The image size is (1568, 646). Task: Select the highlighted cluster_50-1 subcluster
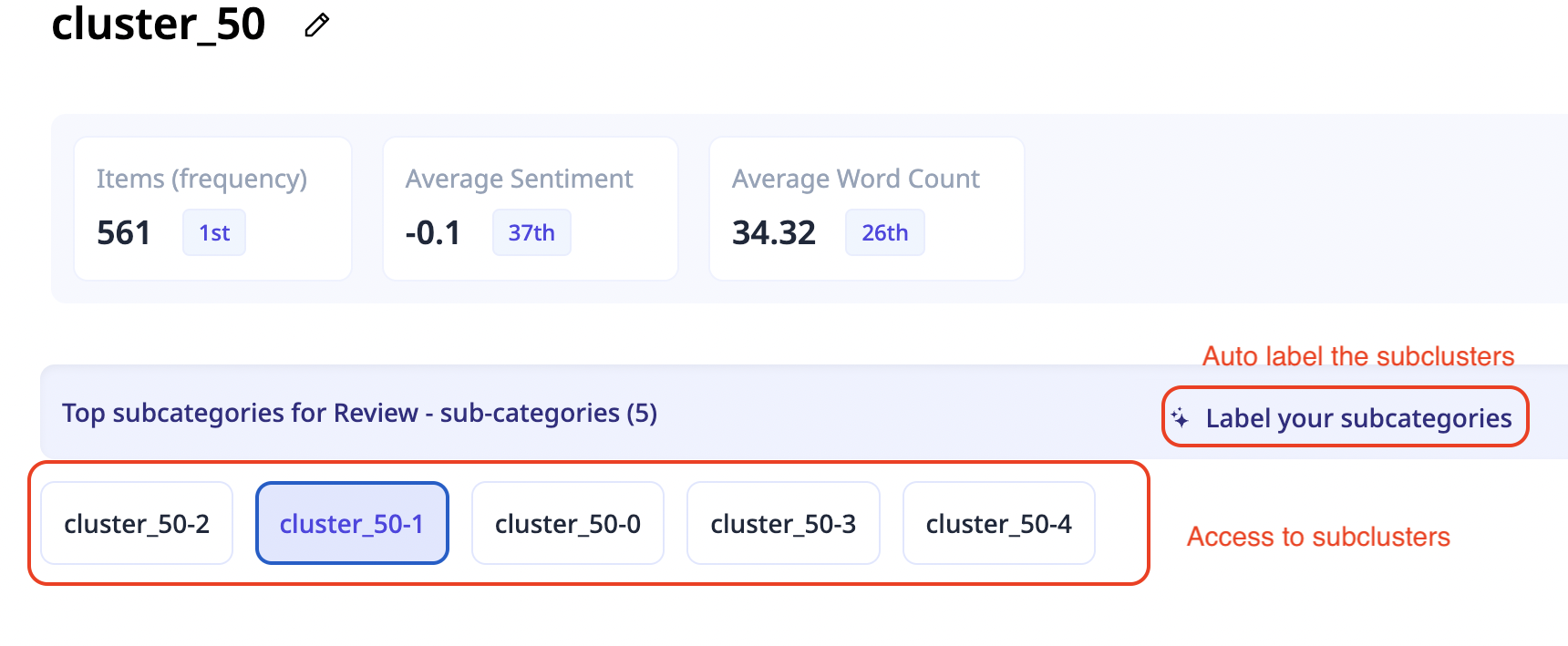click(352, 524)
